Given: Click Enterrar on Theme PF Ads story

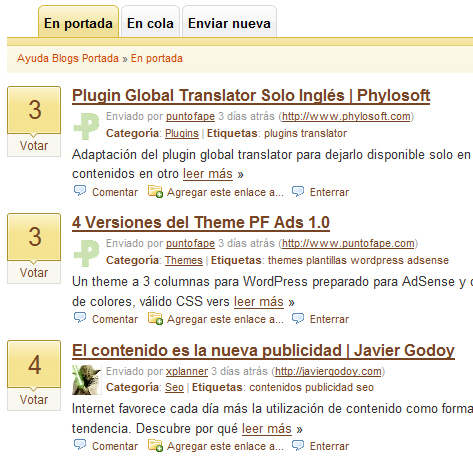Looking at the screenshot, I should [329, 319].
